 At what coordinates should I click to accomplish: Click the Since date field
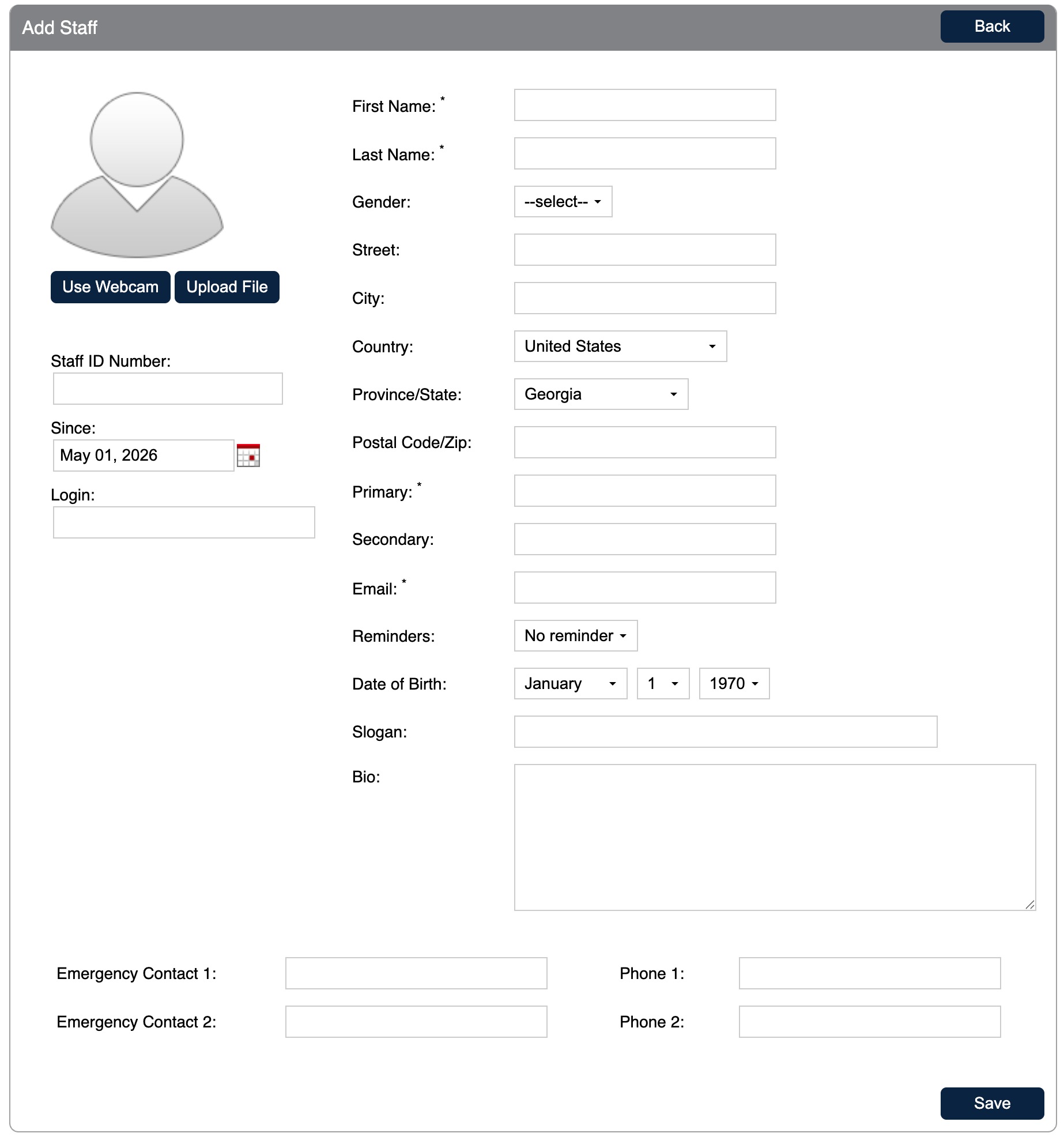point(144,455)
